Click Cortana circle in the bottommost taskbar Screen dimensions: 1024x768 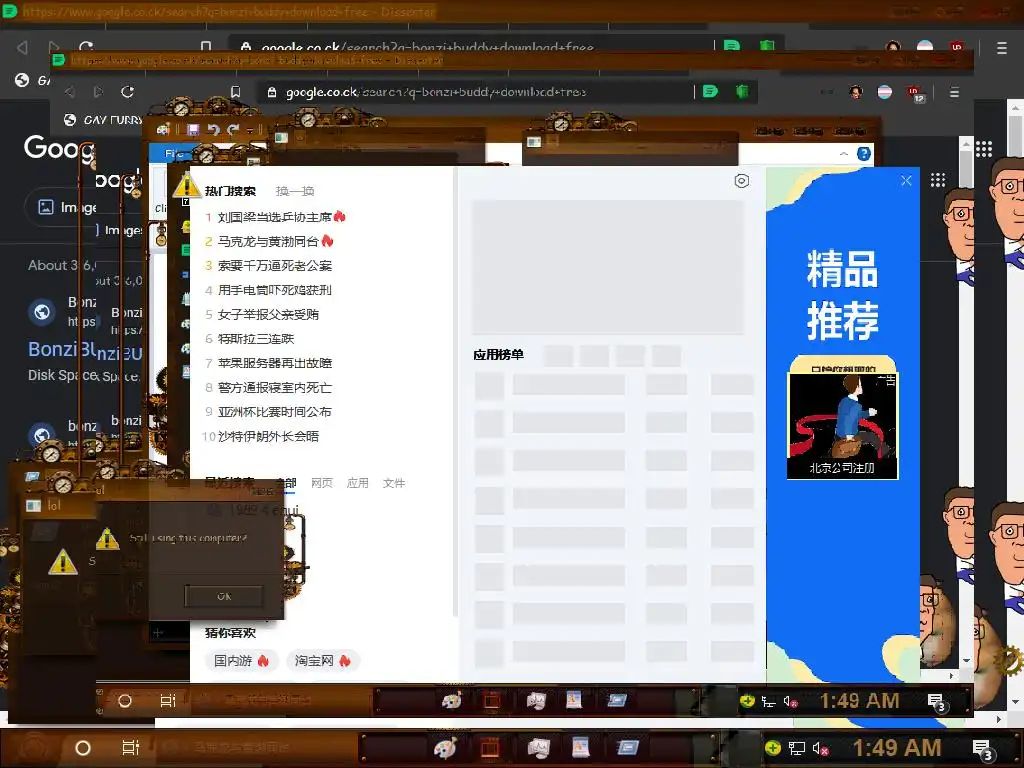click(83, 748)
